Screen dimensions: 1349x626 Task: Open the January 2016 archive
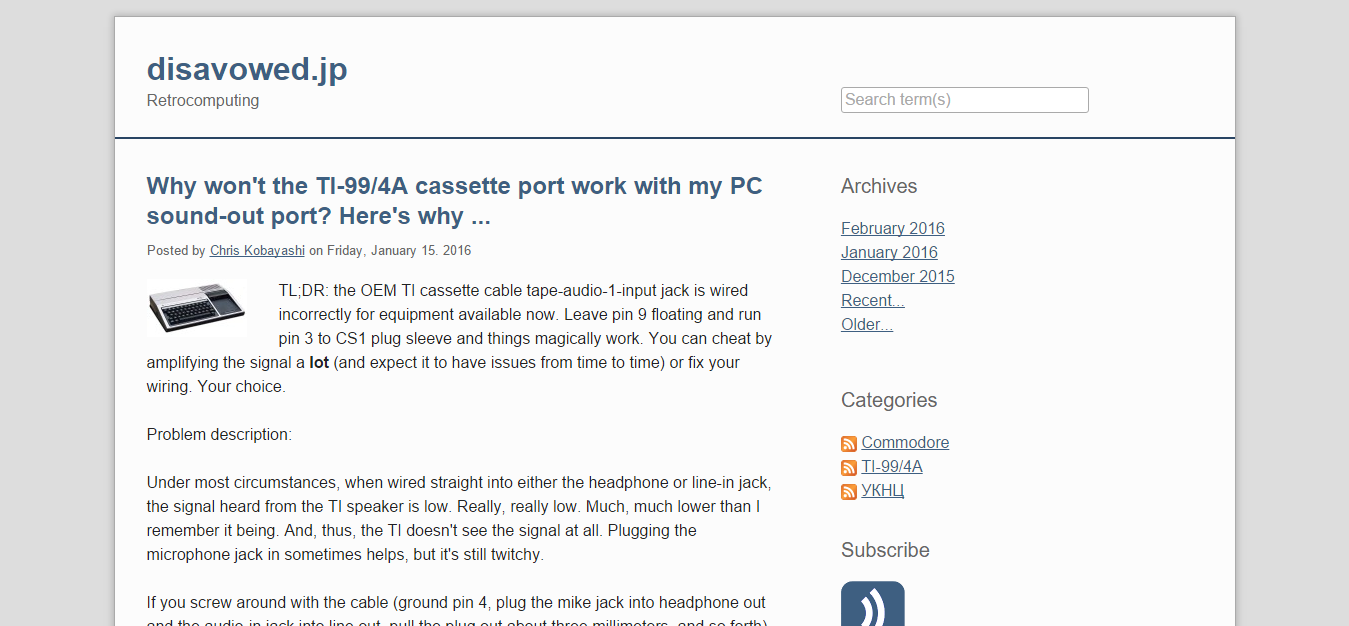[x=889, y=252]
